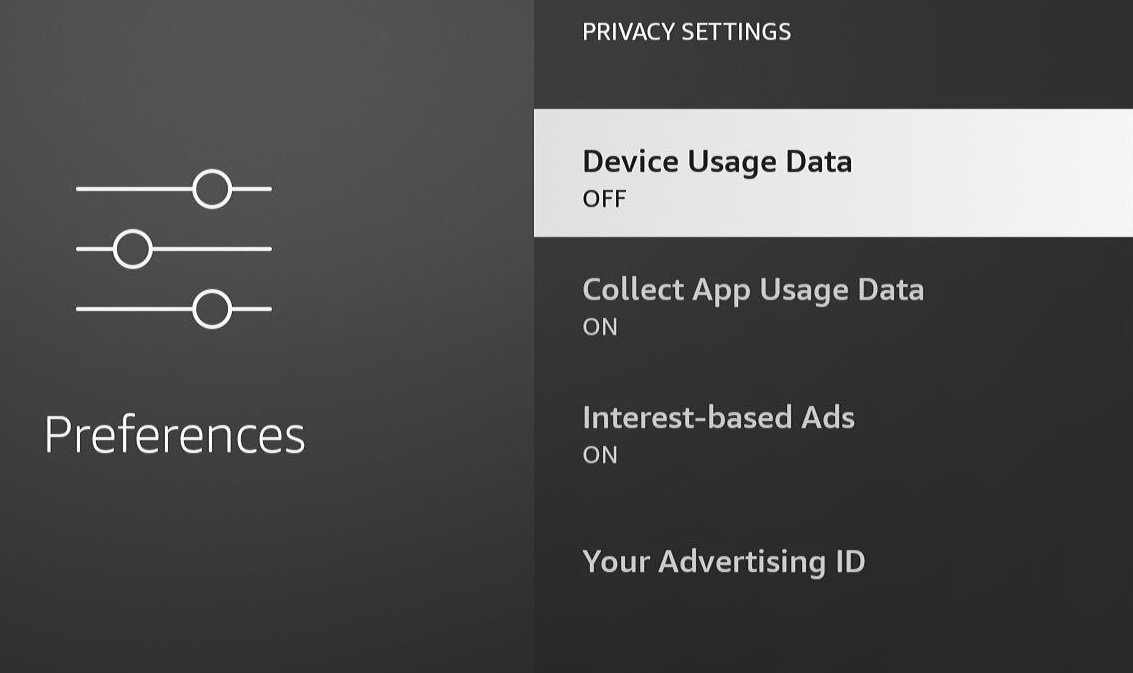Click the top slider knob in Preferences icon
The height and width of the screenshot is (673, 1133).
(212, 189)
